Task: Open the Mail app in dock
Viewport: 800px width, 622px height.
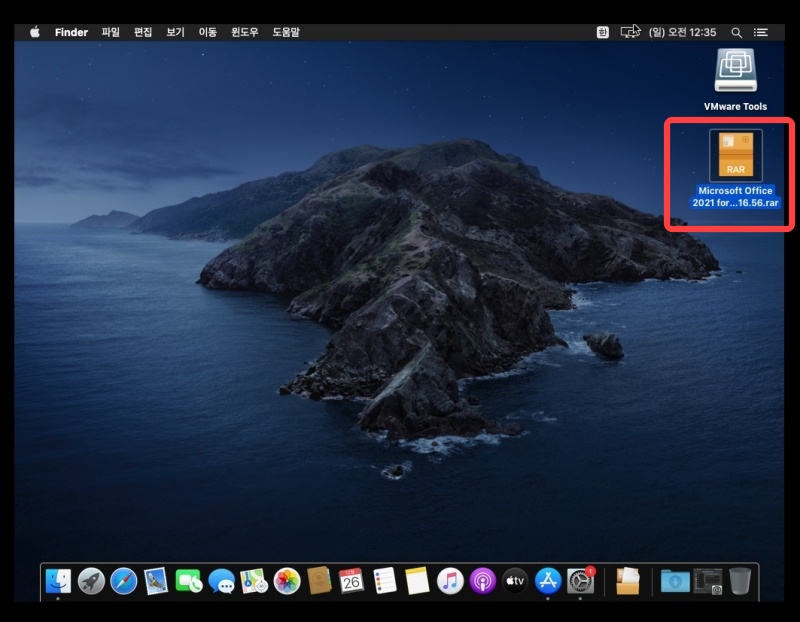Action: 156,581
